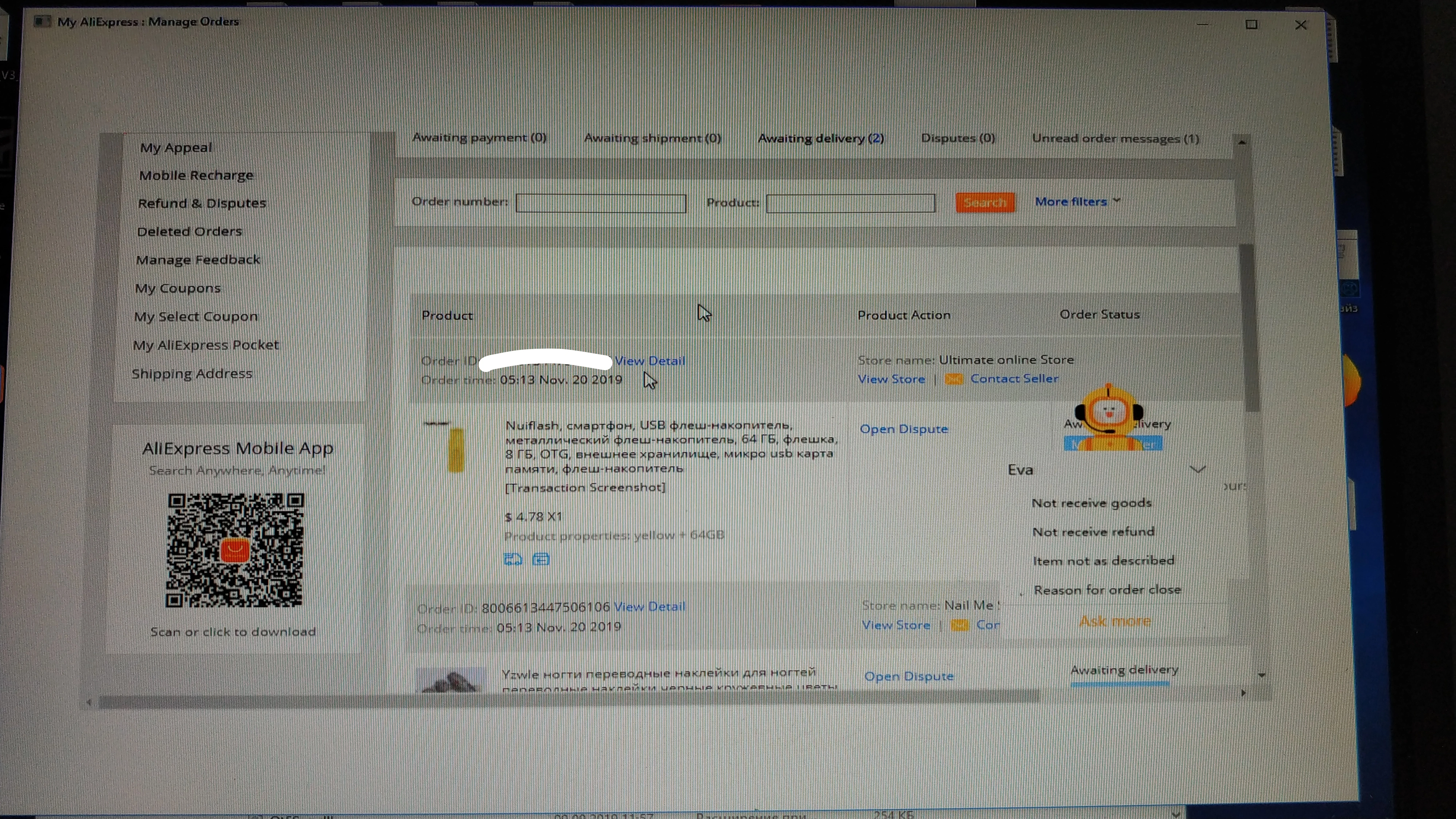Choose Not receive goods in Eva chat

[1091, 503]
